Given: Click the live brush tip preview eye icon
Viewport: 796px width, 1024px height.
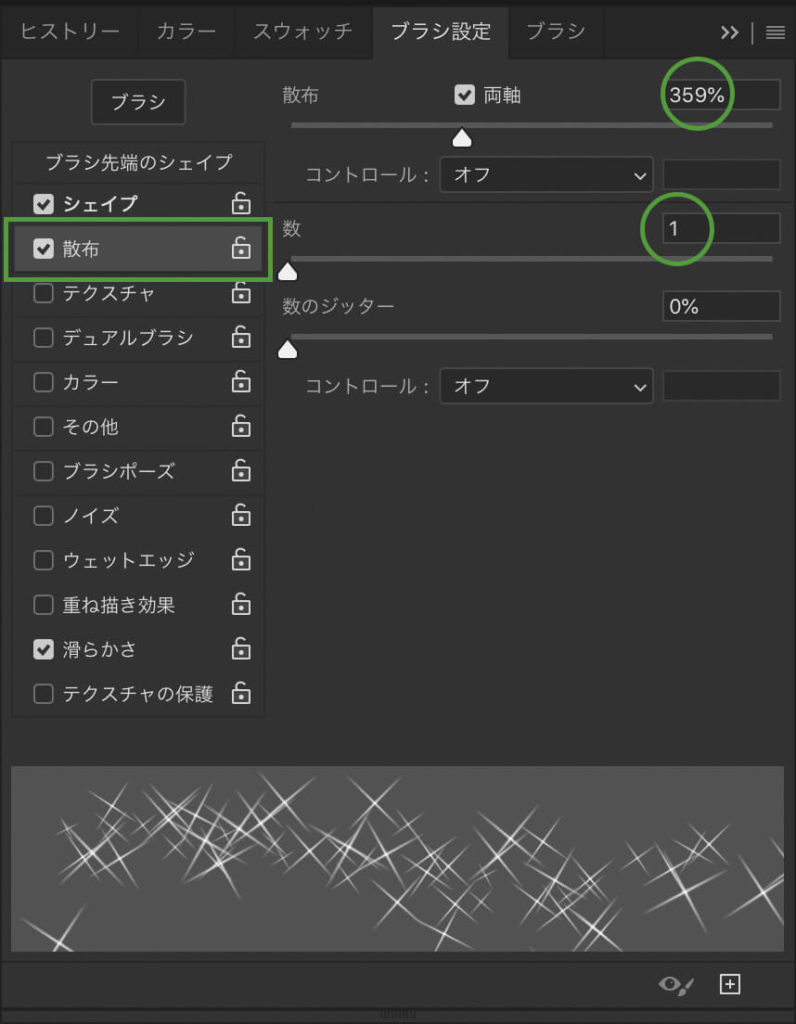Looking at the screenshot, I should [x=676, y=984].
